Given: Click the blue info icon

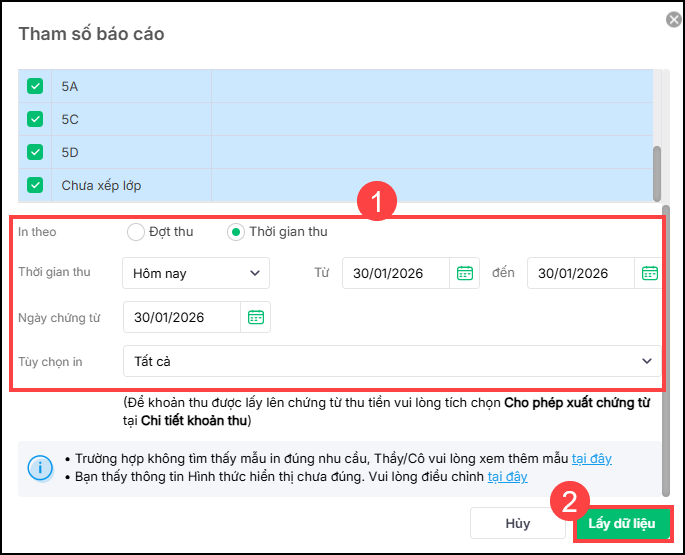Looking at the screenshot, I should (x=40, y=467).
